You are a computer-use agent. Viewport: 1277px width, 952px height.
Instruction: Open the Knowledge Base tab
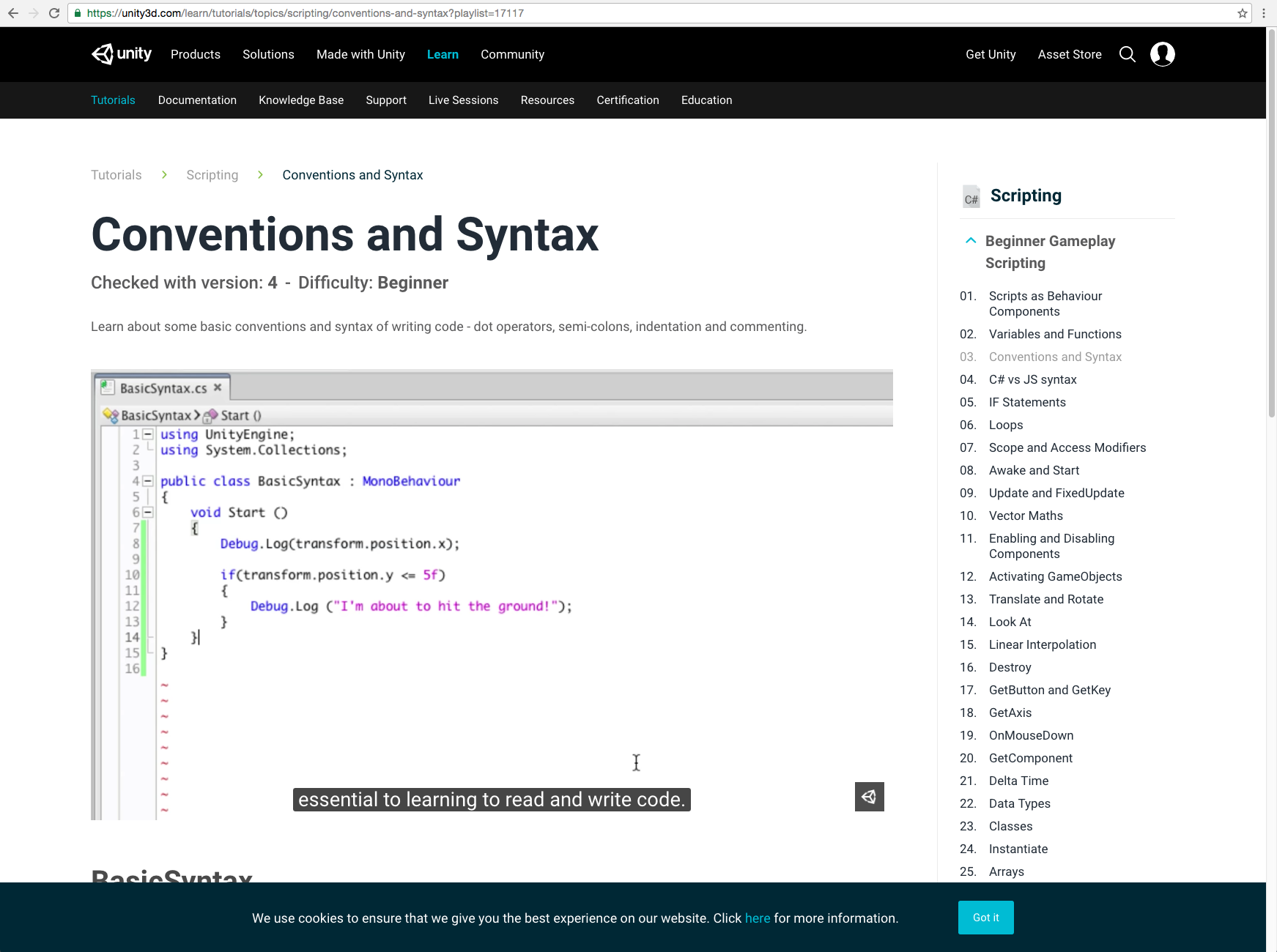click(x=301, y=100)
